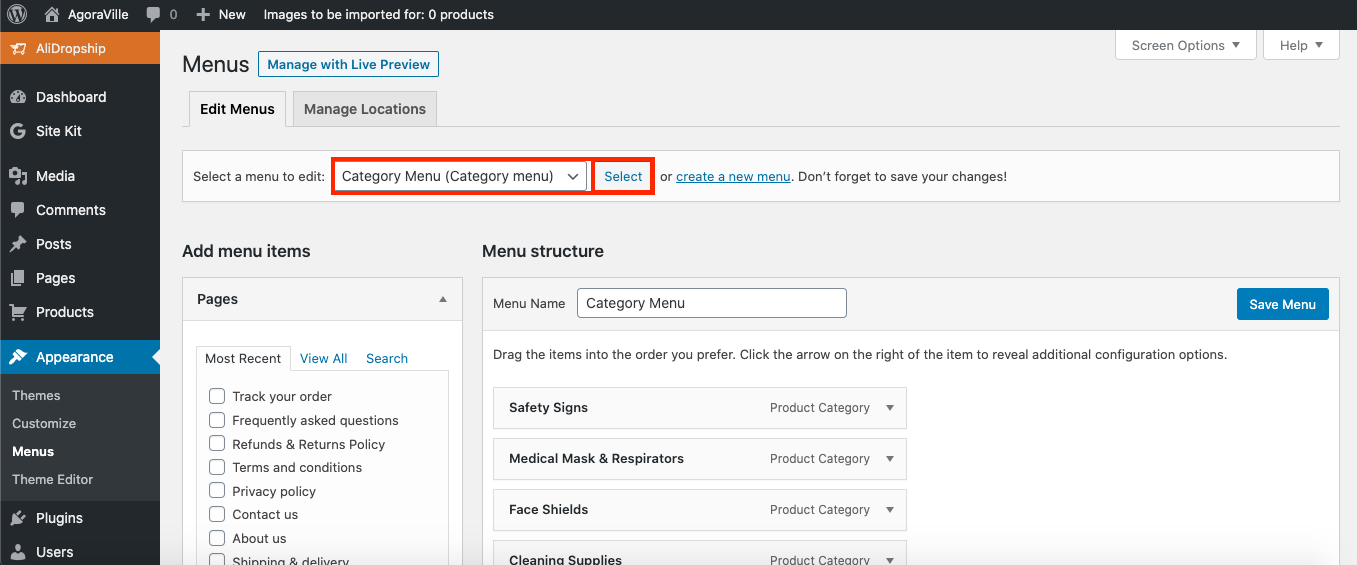Open Theme Editor in the sidebar
1357x565 pixels.
(x=52, y=479)
